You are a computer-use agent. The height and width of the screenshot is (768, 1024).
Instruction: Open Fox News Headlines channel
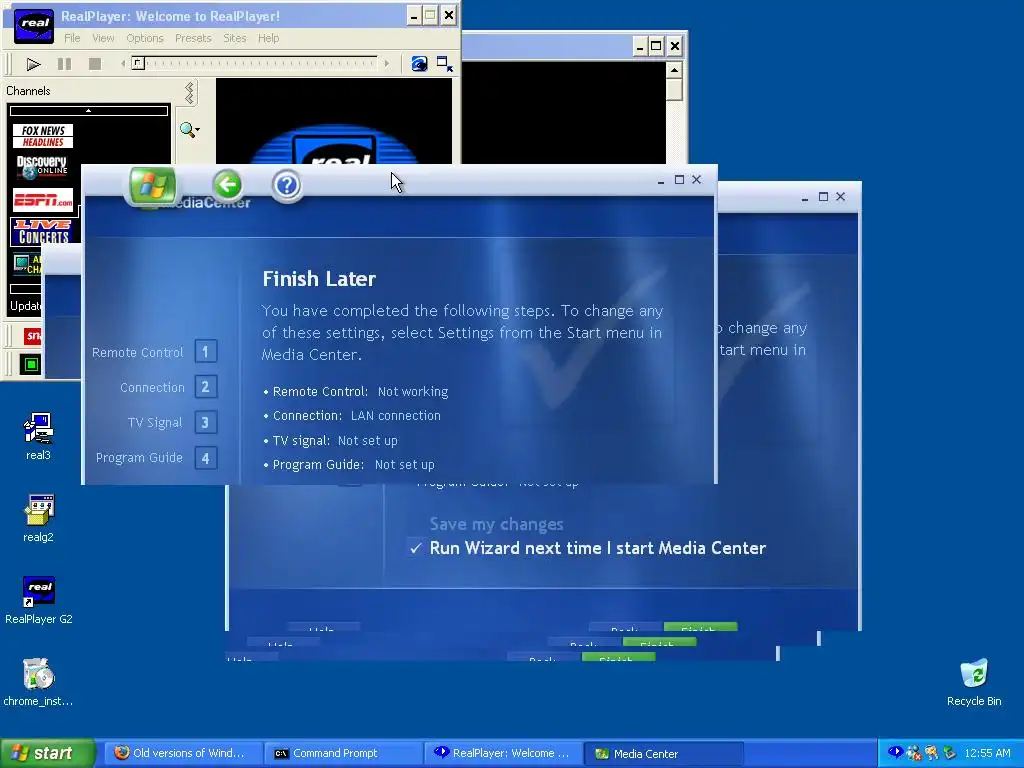tap(43, 136)
